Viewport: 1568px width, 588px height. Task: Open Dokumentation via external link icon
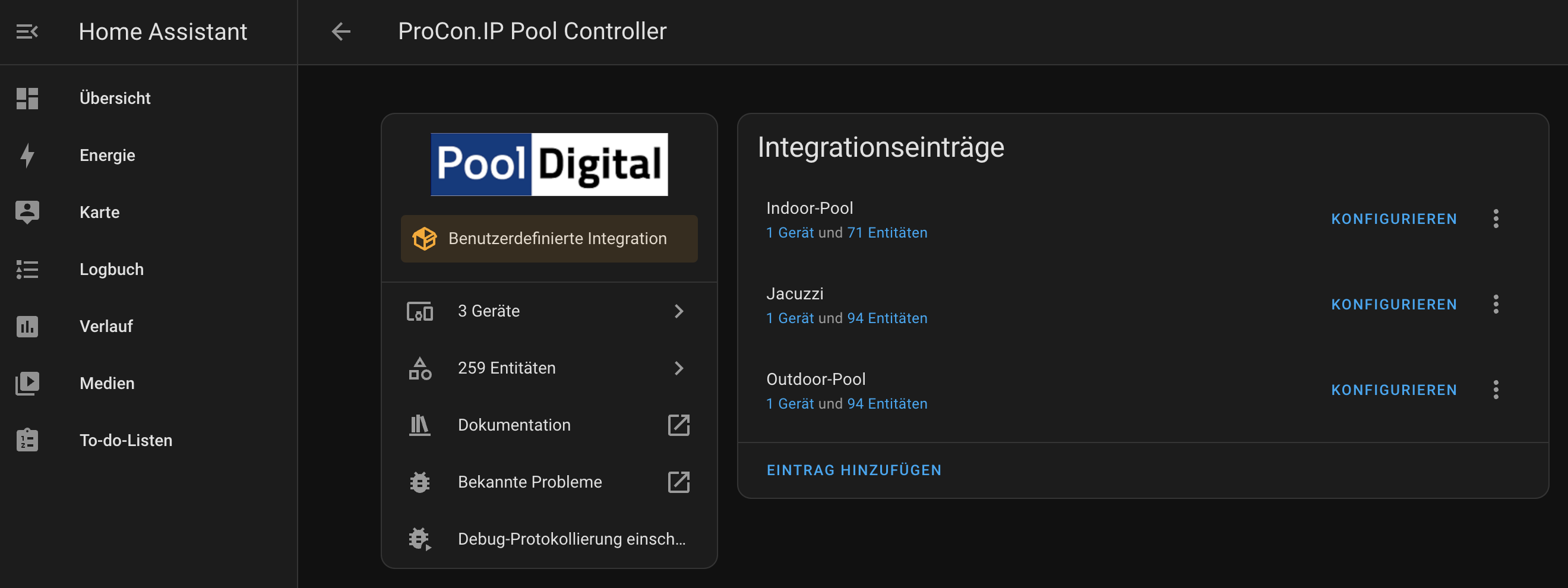(679, 425)
